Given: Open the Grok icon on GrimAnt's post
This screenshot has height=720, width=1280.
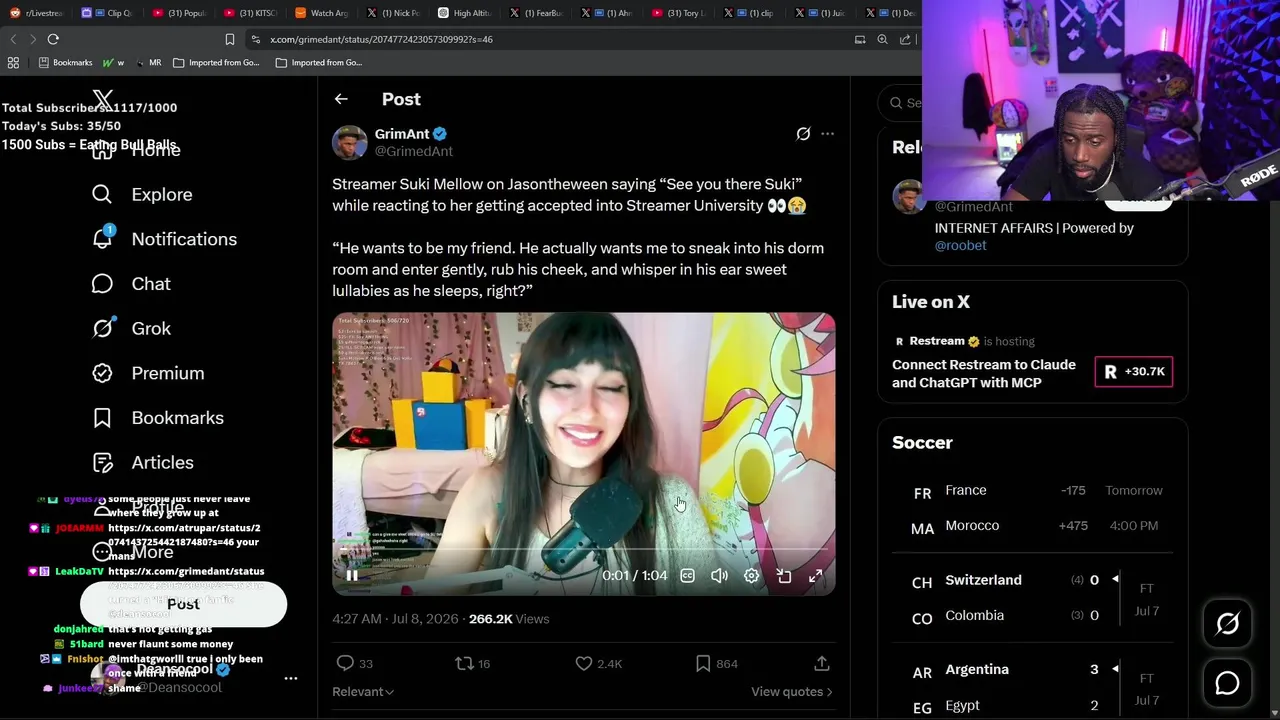Looking at the screenshot, I should coord(803,134).
